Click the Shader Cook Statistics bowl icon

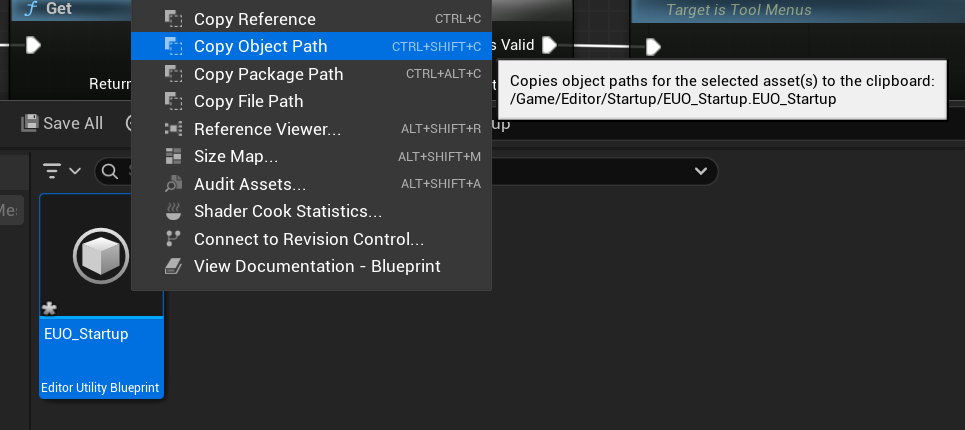coord(174,211)
